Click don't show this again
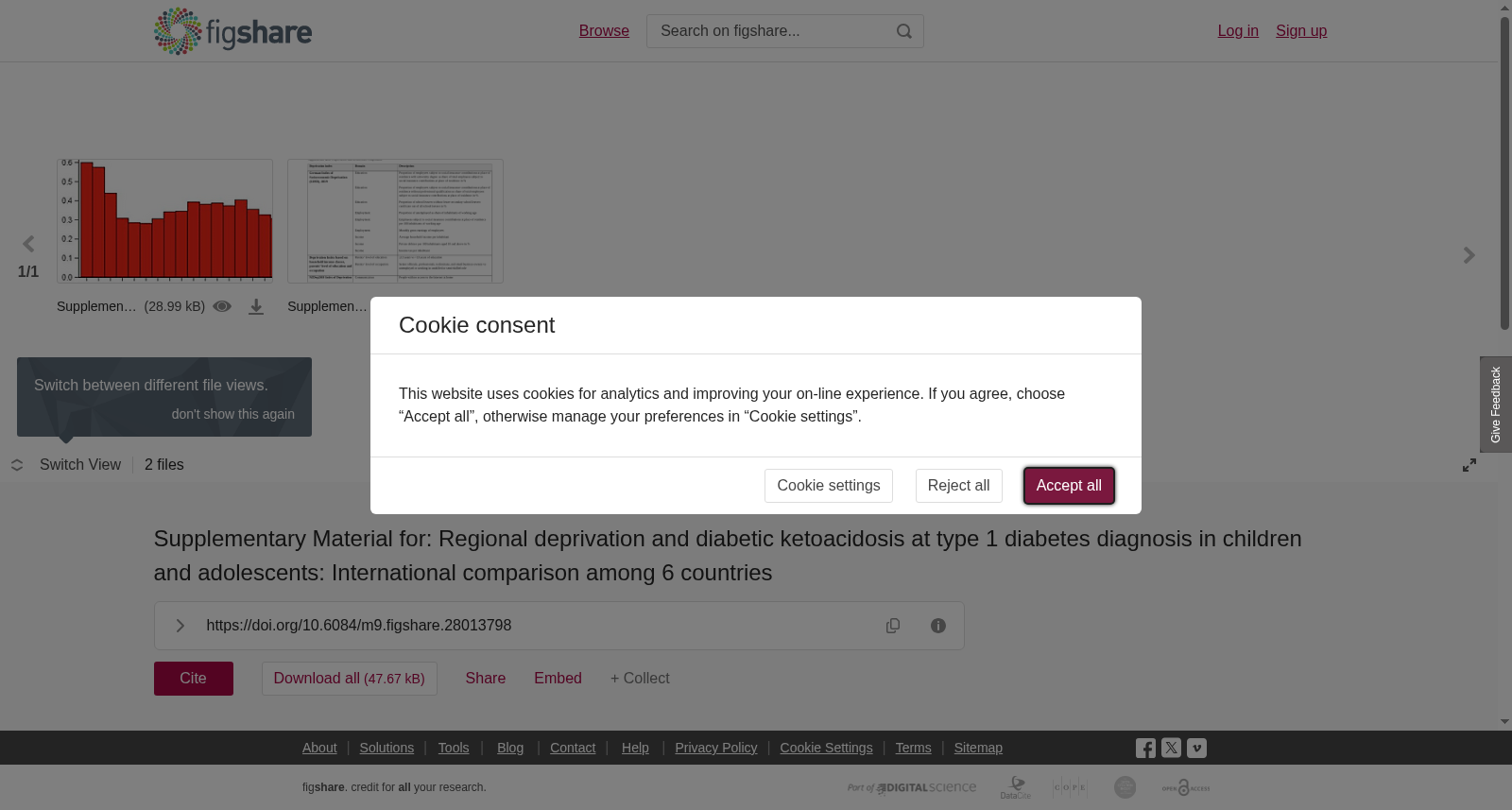The width and height of the screenshot is (1512, 810). tap(232, 414)
